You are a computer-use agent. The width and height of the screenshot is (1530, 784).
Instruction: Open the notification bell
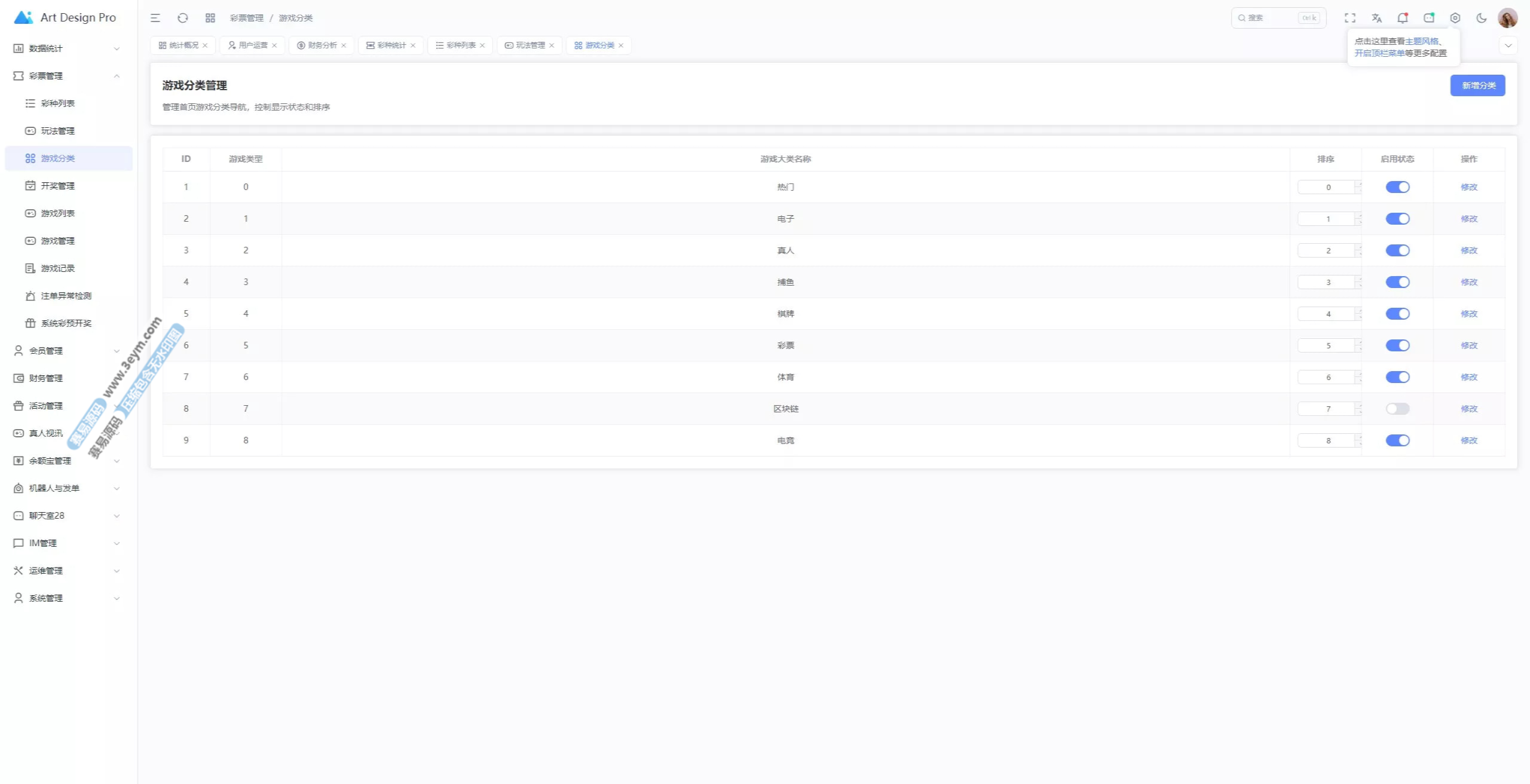pos(1402,18)
